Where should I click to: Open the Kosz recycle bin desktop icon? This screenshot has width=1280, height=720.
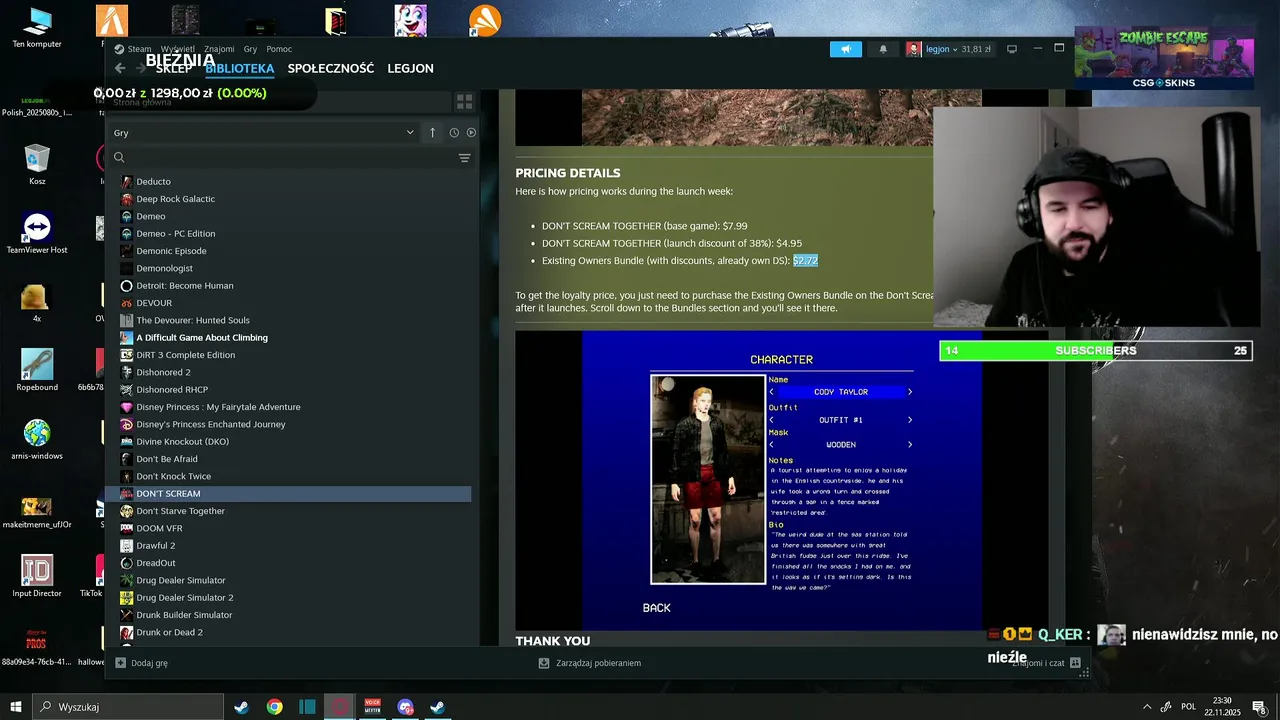coord(37,165)
